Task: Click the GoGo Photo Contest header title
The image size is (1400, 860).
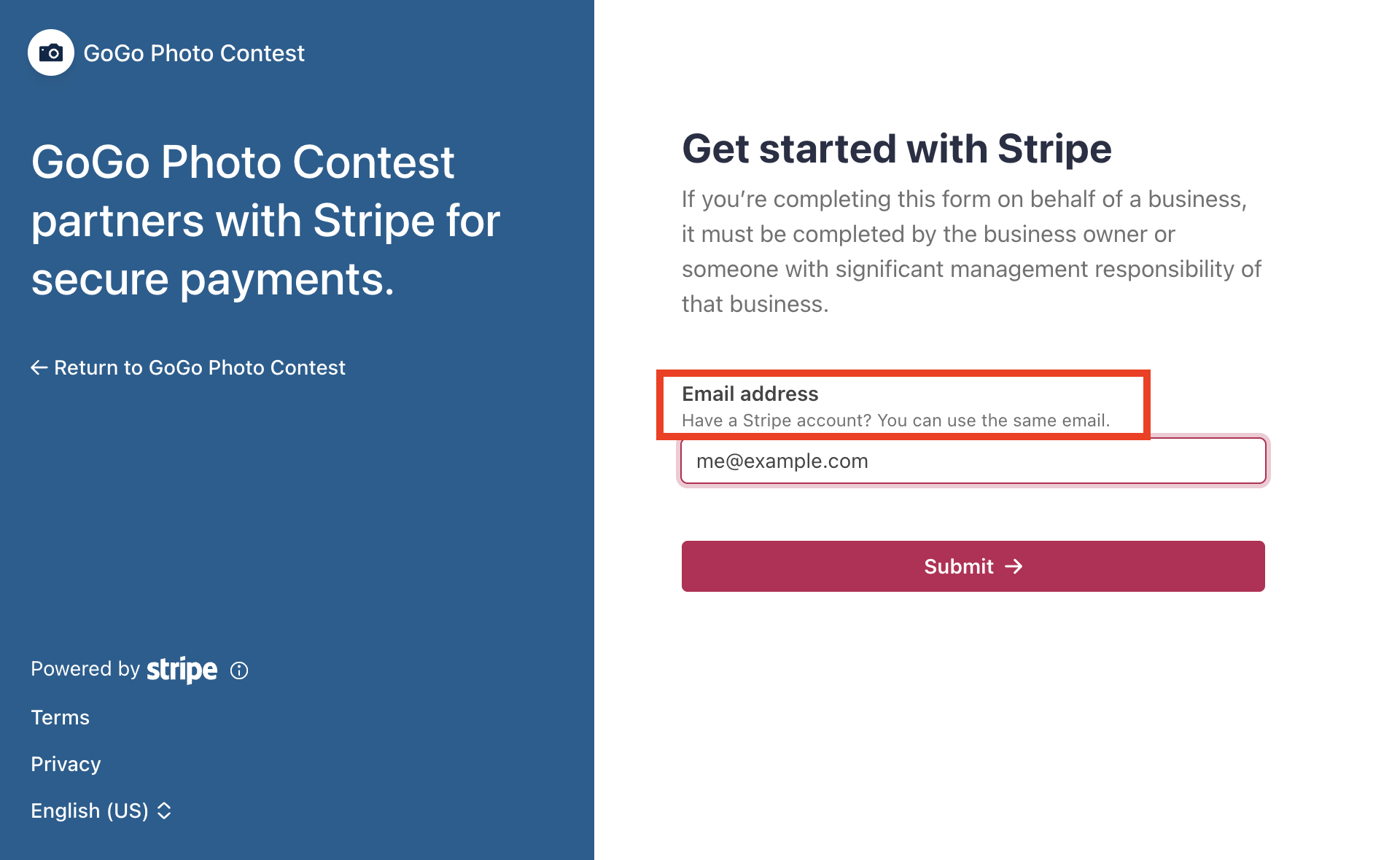Action: [194, 53]
